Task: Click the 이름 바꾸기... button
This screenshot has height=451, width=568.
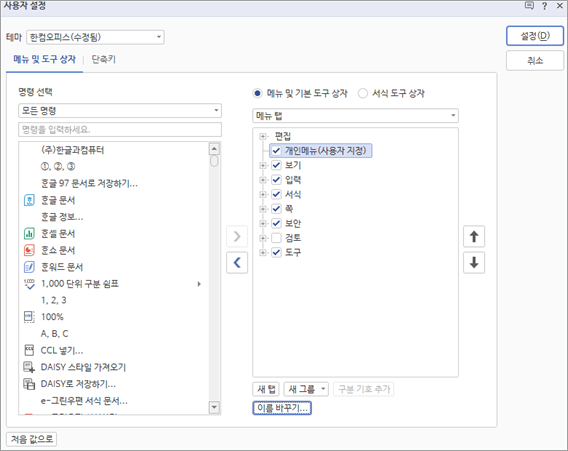Action: click(x=282, y=408)
